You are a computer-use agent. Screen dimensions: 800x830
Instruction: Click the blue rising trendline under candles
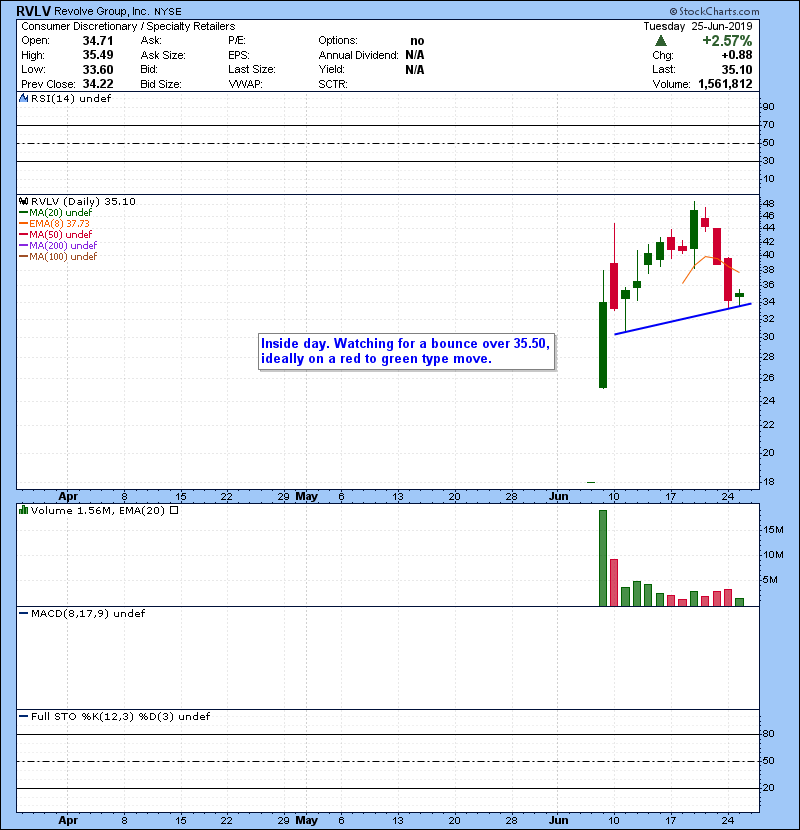pyautogui.click(x=682, y=319)
